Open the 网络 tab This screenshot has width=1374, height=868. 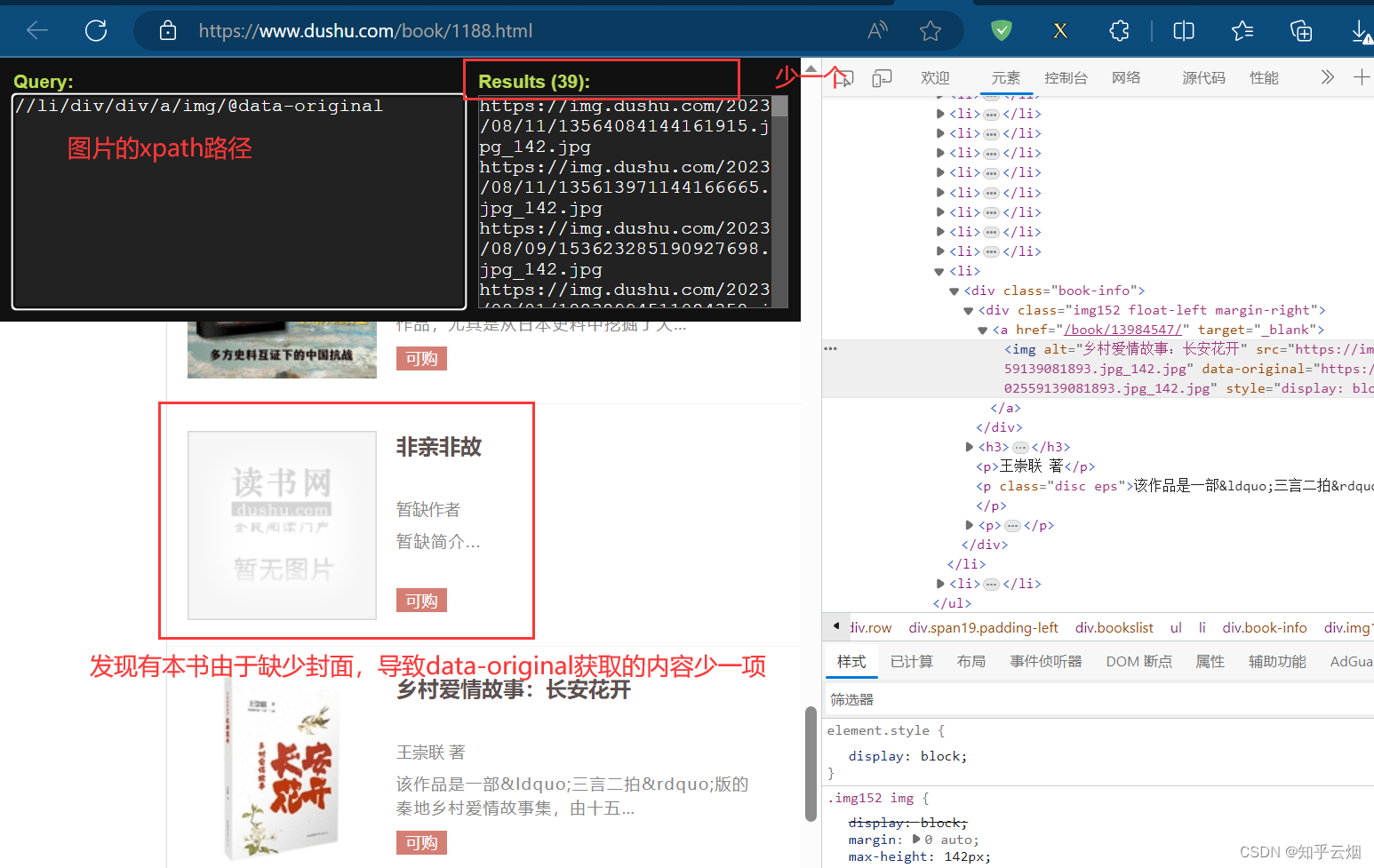click(1126, 78)
